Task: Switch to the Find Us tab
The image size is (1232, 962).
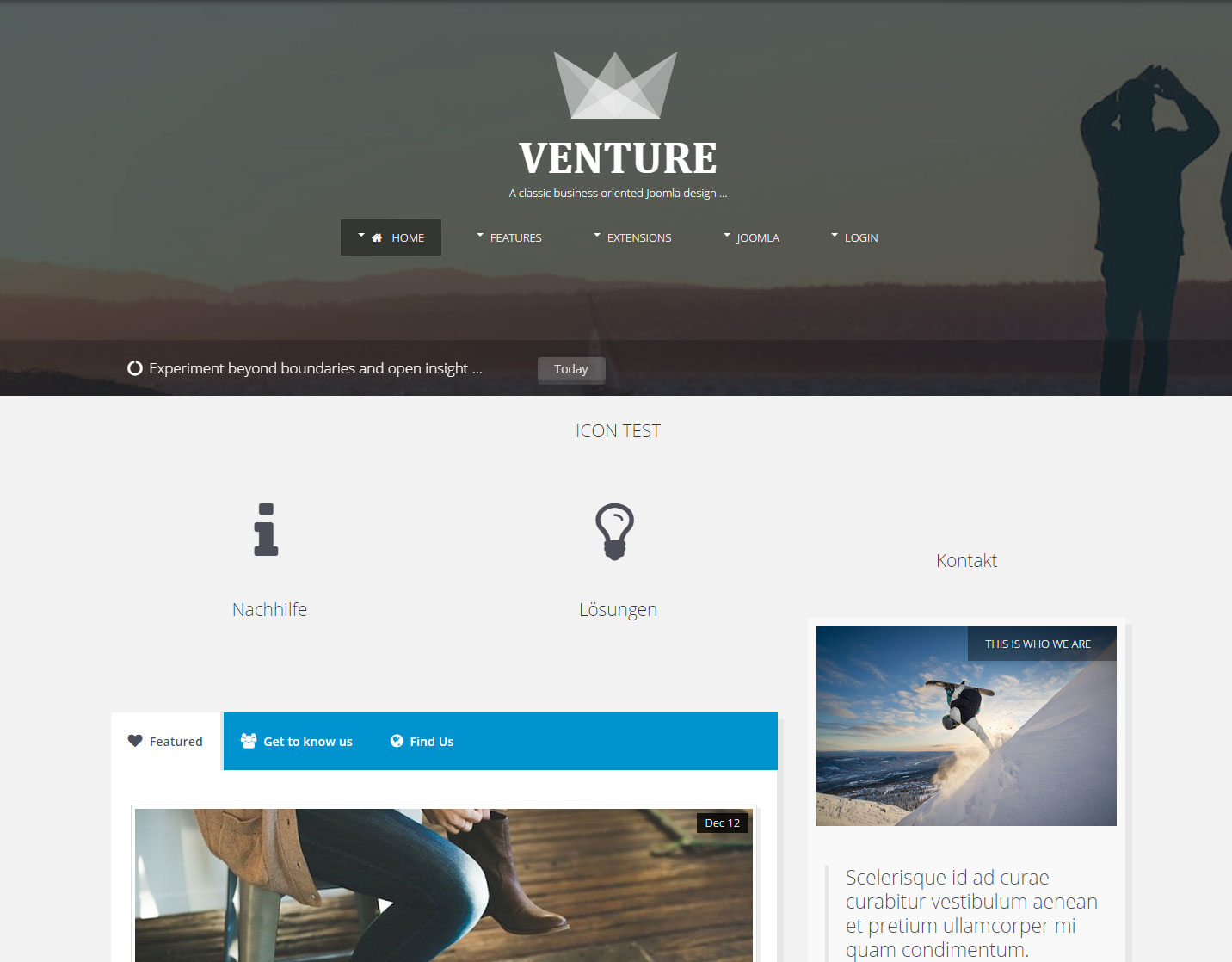Action: click(422, 741)
